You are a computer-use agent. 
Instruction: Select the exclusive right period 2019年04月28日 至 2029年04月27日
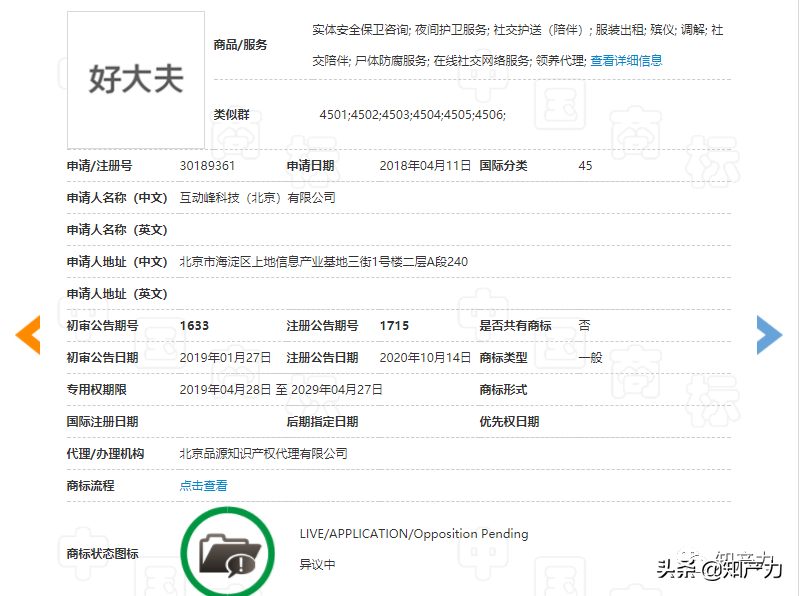(281, 390)
